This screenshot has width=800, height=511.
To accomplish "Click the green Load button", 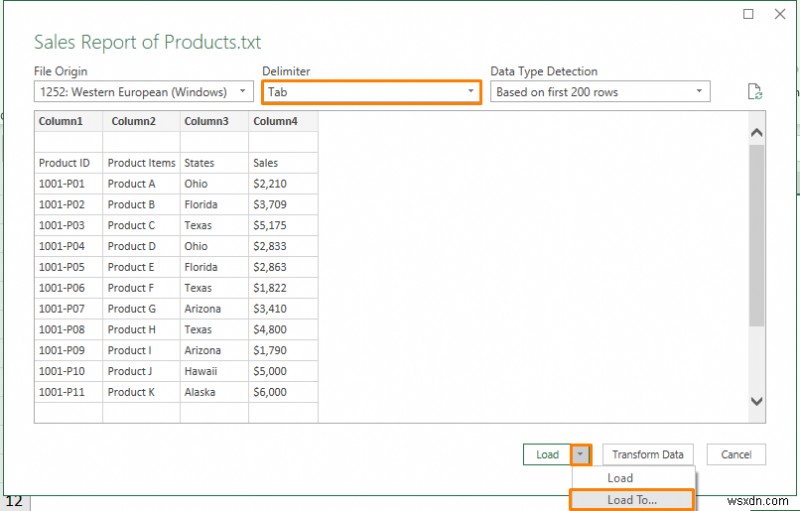I will [547, 454].
